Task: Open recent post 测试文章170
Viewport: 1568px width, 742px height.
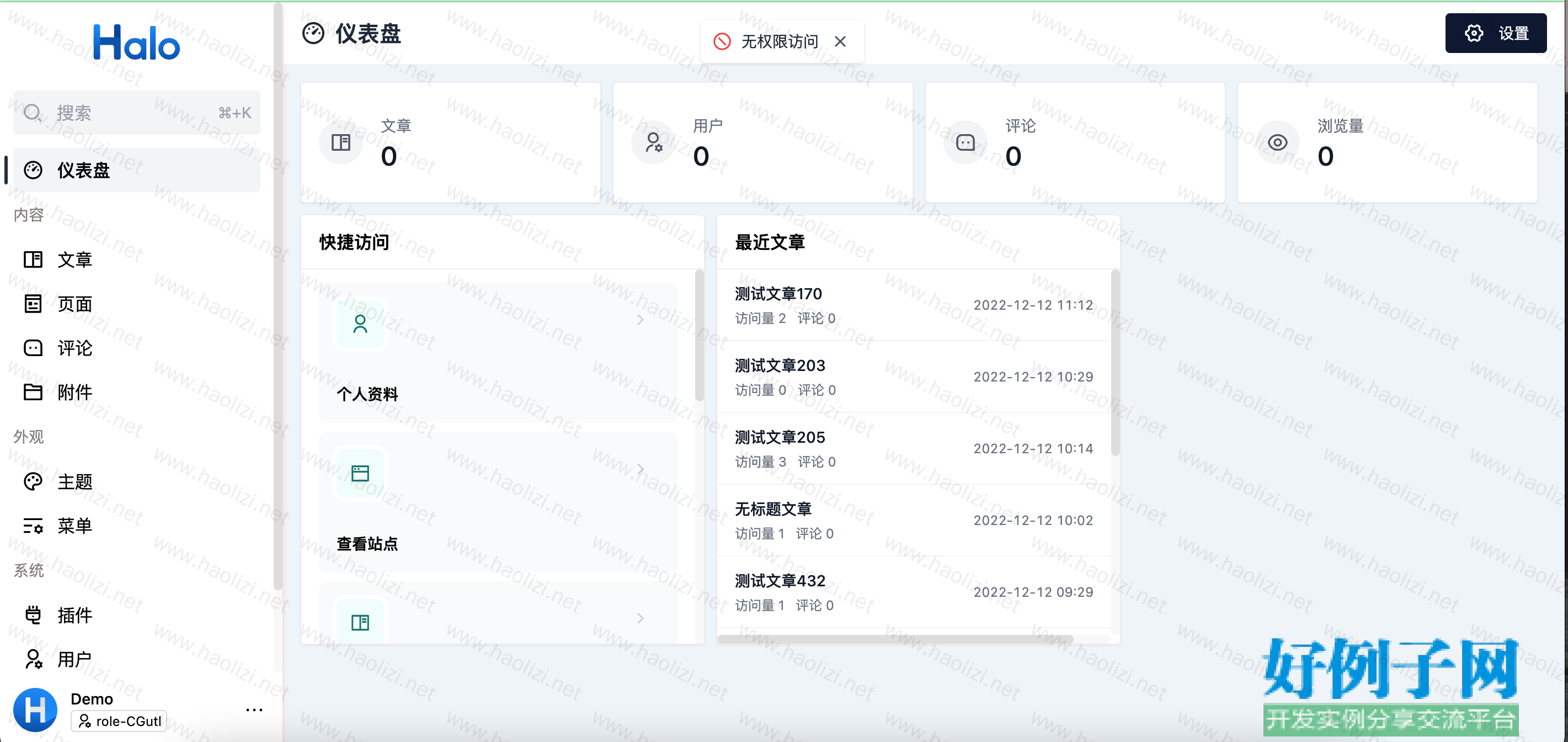Action: click(778, 294)
